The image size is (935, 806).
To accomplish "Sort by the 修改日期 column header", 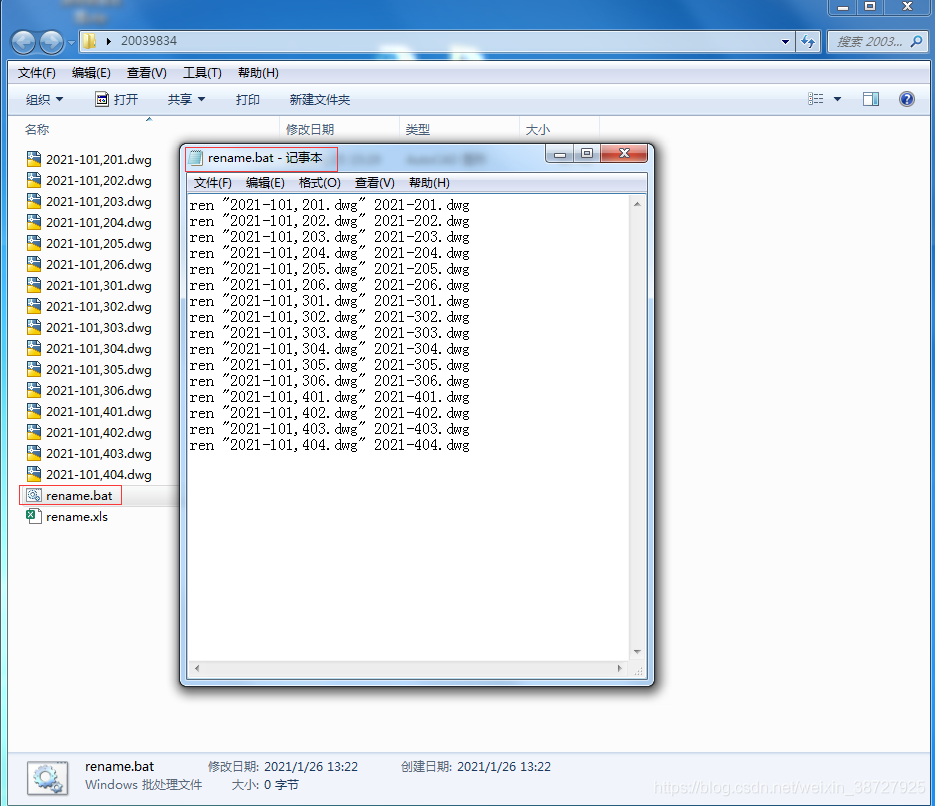I will tap(310, 129).
